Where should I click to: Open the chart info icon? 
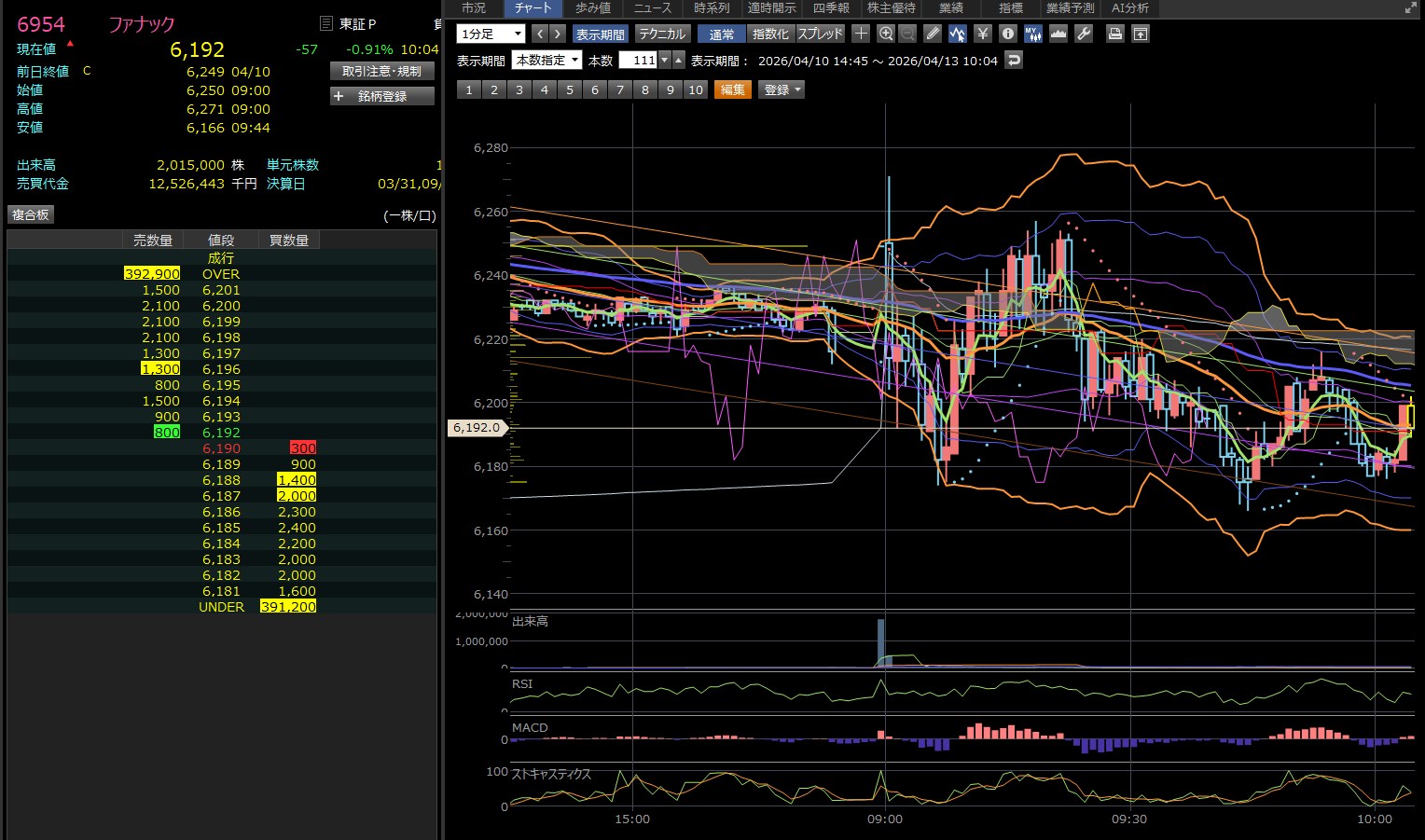pos(1007,34)
